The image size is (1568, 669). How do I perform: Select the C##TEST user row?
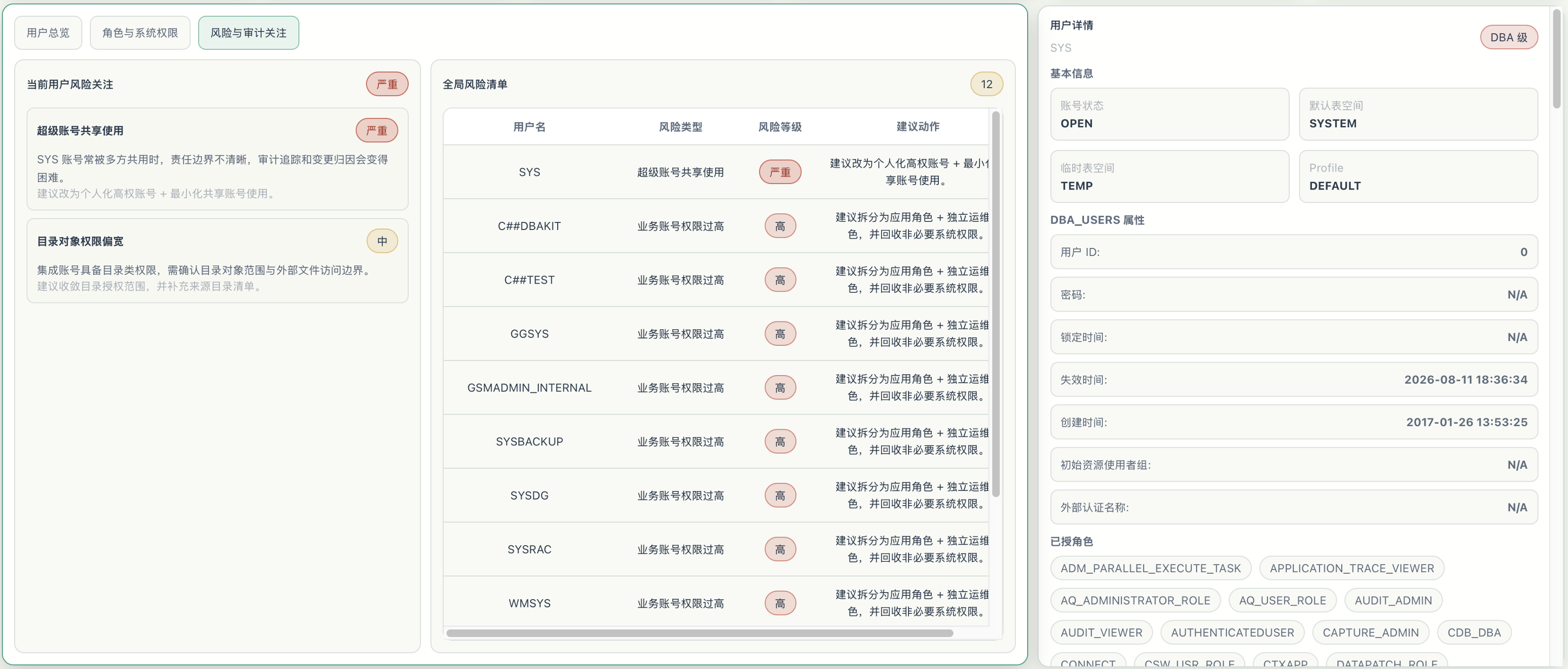716,280
